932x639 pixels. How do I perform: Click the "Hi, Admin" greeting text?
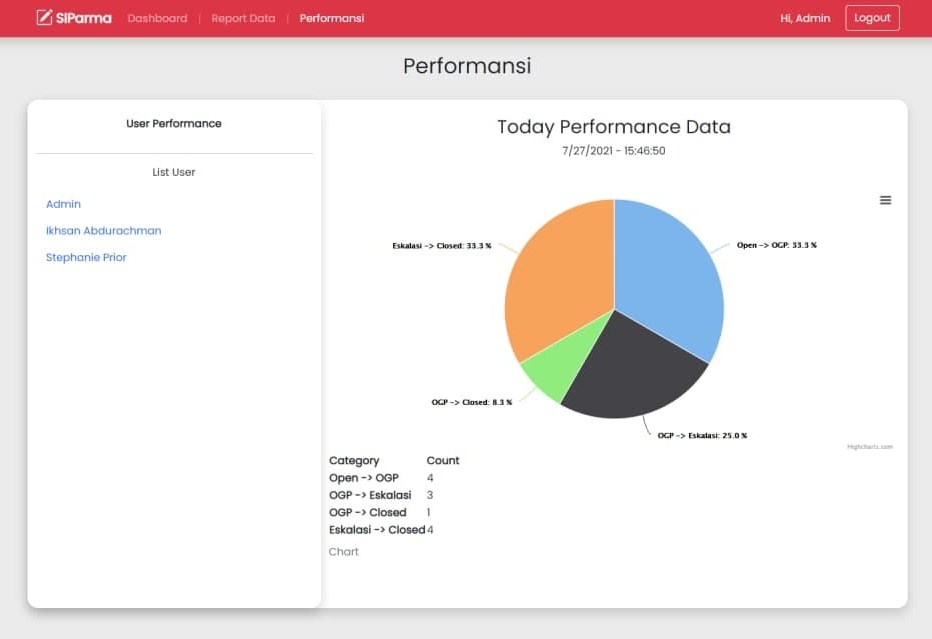coord(805,18)
